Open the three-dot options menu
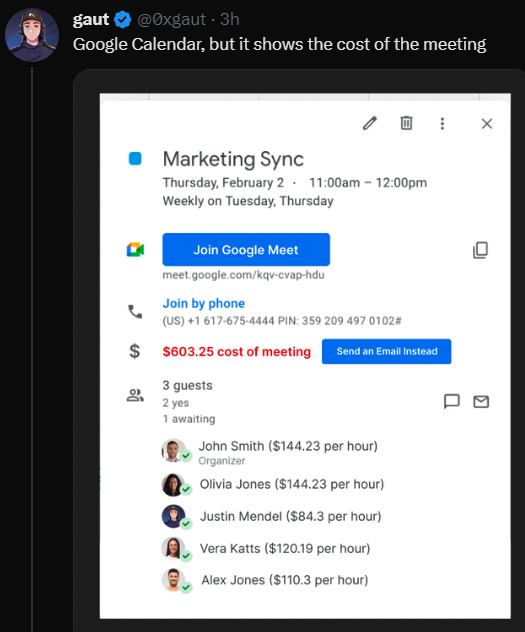 click(442, 123)
